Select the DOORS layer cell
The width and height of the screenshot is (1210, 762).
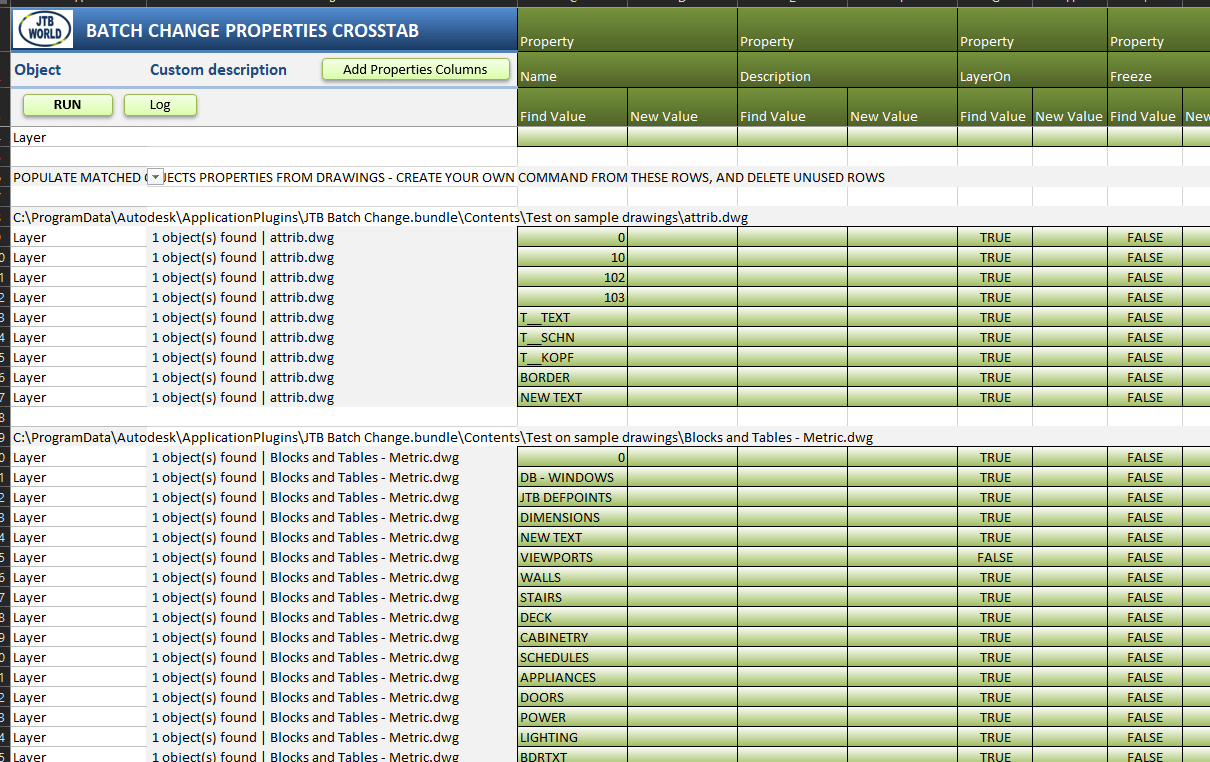pyautogui.click(x=572, y=697)
